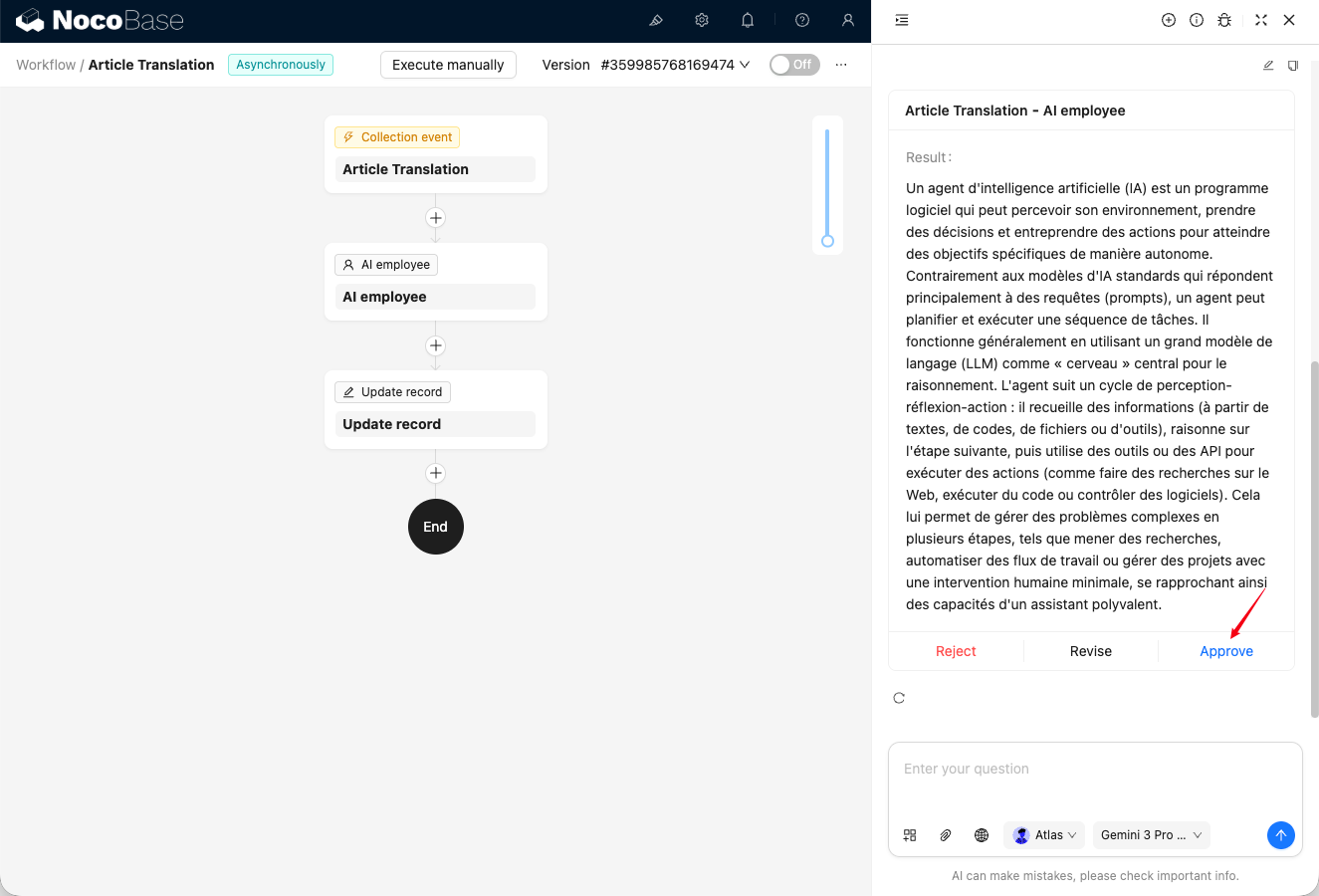This screenshot has width=1319, height=896.
Task: Toggle the chat sidebar collapse icon
Action: pos(902,20)
